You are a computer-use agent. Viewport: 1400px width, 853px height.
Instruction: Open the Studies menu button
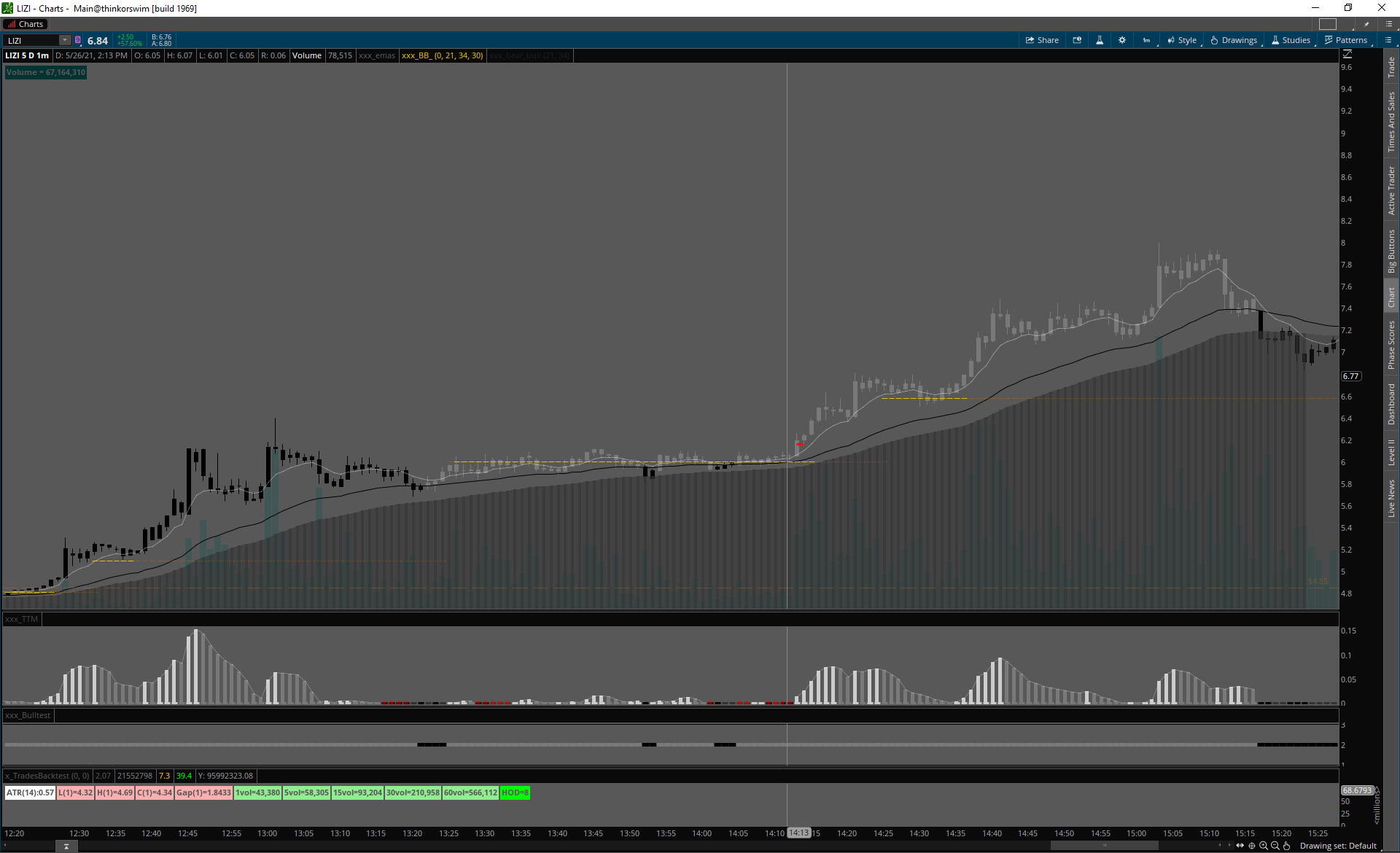pos(1291,40)
